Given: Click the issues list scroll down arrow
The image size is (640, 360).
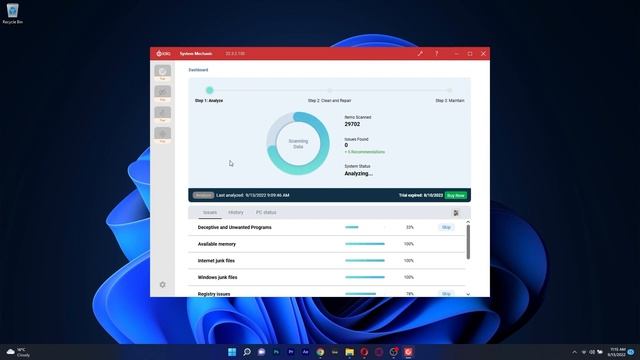Looking at the screenshot, I should point(468,294).
